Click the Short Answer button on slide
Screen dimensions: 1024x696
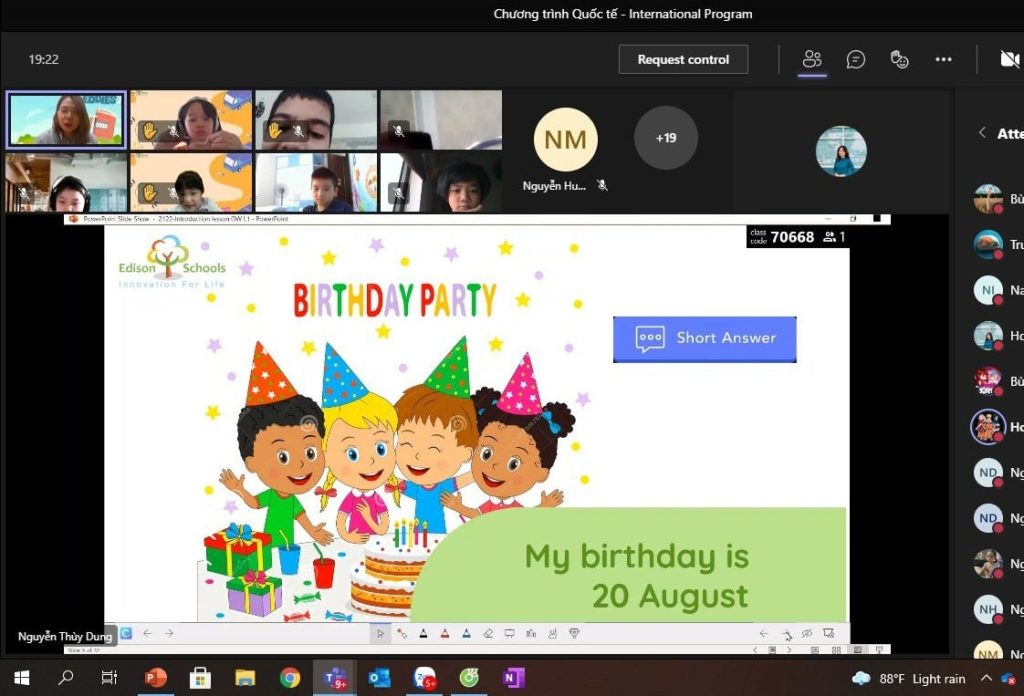[x=704, y=339]
